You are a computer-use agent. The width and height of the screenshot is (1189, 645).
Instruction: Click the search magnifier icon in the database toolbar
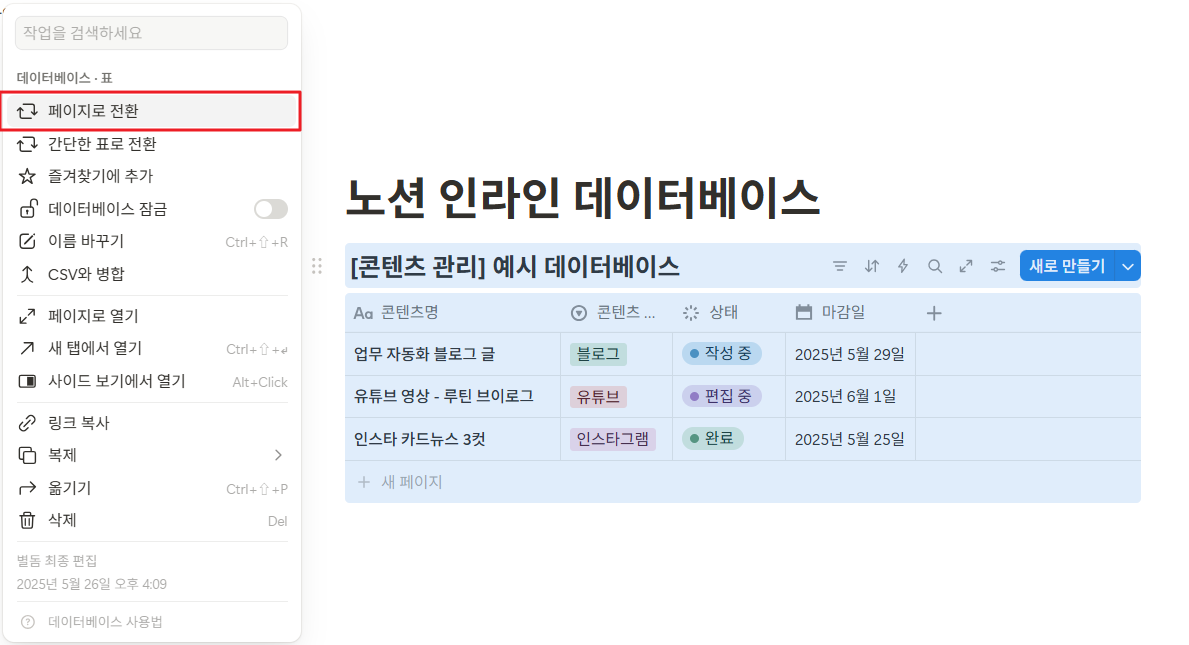pos(935,266)
